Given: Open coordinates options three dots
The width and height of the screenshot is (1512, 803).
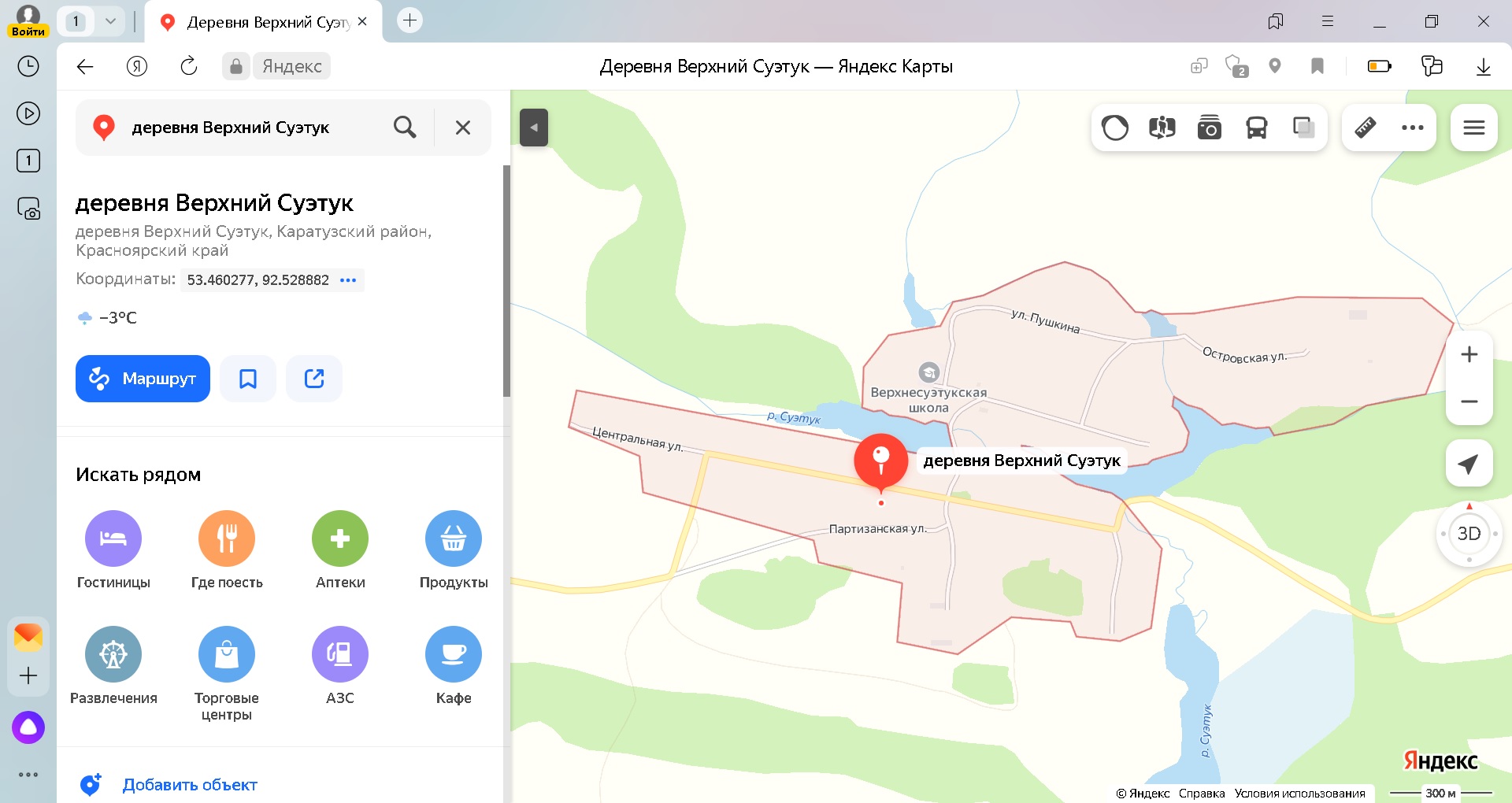Looking at the screenshot, I should pyautogui.click(x=348, y=280).
